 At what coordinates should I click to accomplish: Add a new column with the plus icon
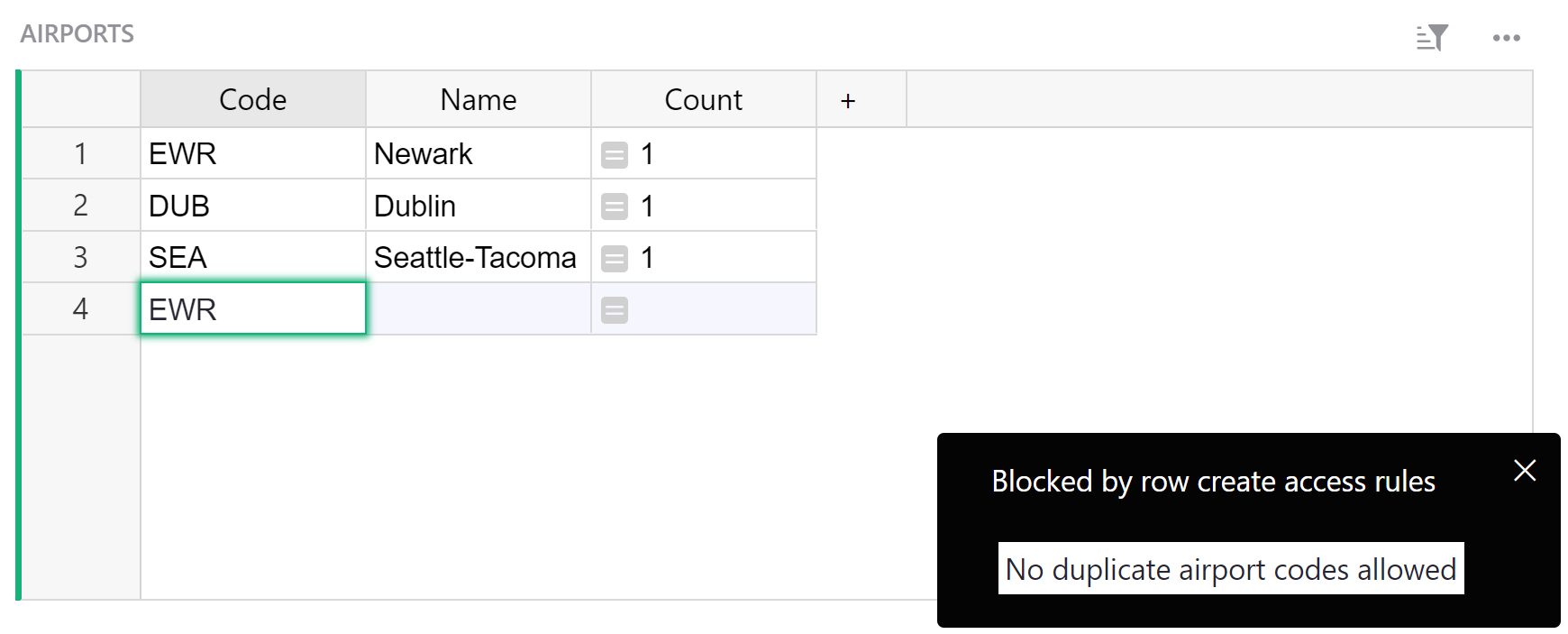click(848, 99)
